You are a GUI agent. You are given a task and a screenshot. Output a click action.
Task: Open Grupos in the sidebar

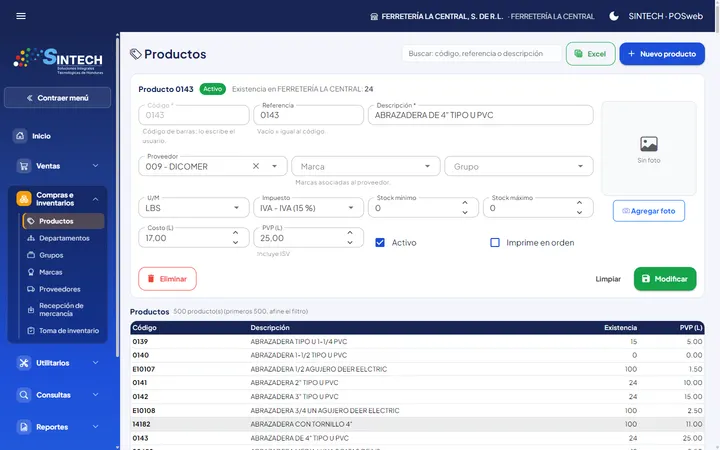click(63, 255)
